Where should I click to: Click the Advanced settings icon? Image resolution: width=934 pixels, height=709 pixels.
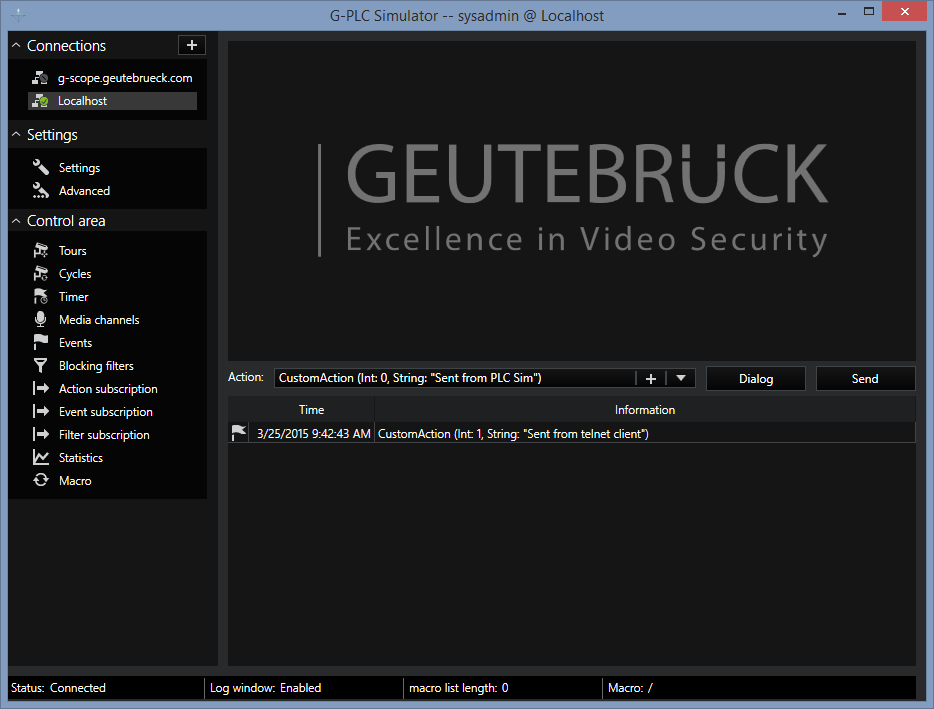tap(41, 191)
